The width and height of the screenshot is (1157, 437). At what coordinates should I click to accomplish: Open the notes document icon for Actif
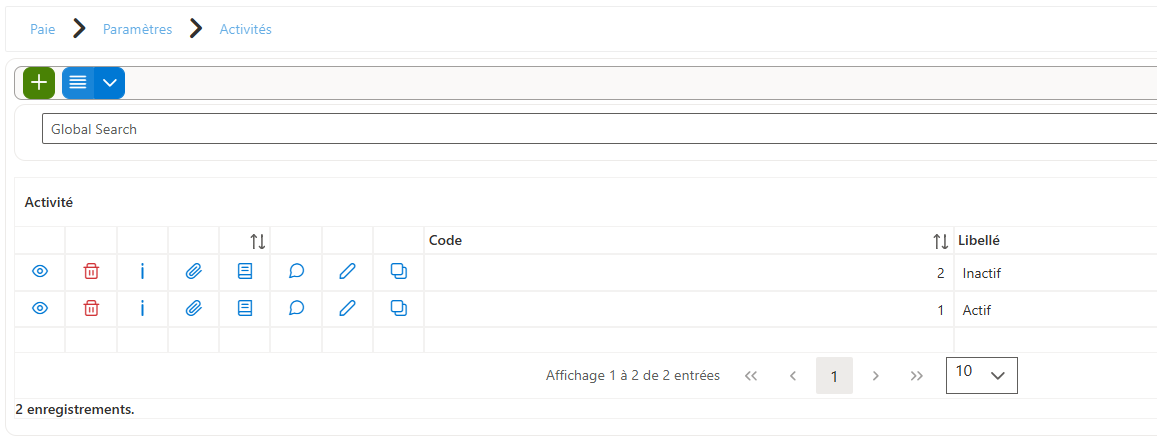pos(244,309)
